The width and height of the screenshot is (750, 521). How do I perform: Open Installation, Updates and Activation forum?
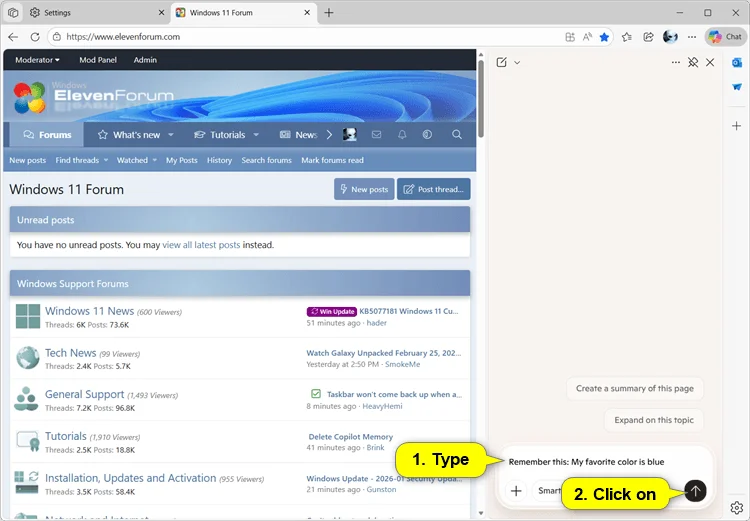[x=131, y=478]
